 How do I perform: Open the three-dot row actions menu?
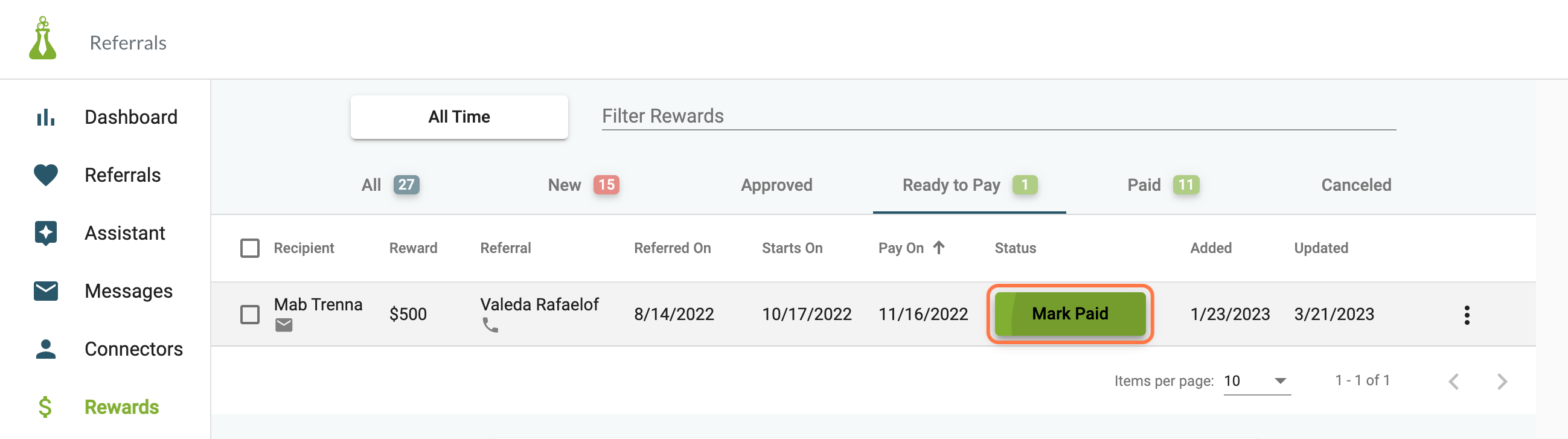(x=1467, y=315)
